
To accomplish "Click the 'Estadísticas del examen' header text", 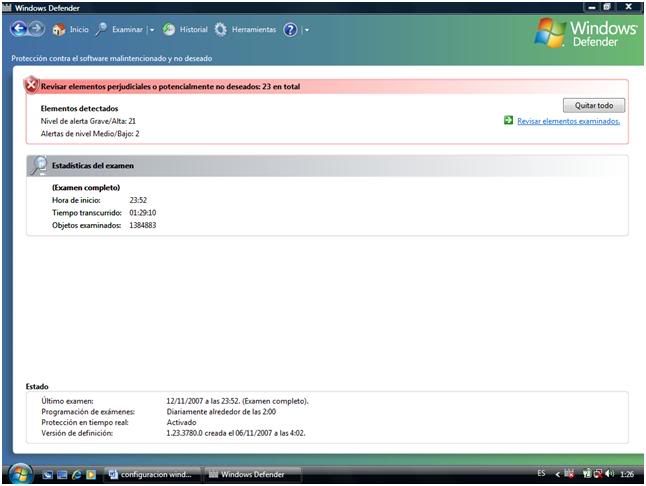I will tap(93, 166).
